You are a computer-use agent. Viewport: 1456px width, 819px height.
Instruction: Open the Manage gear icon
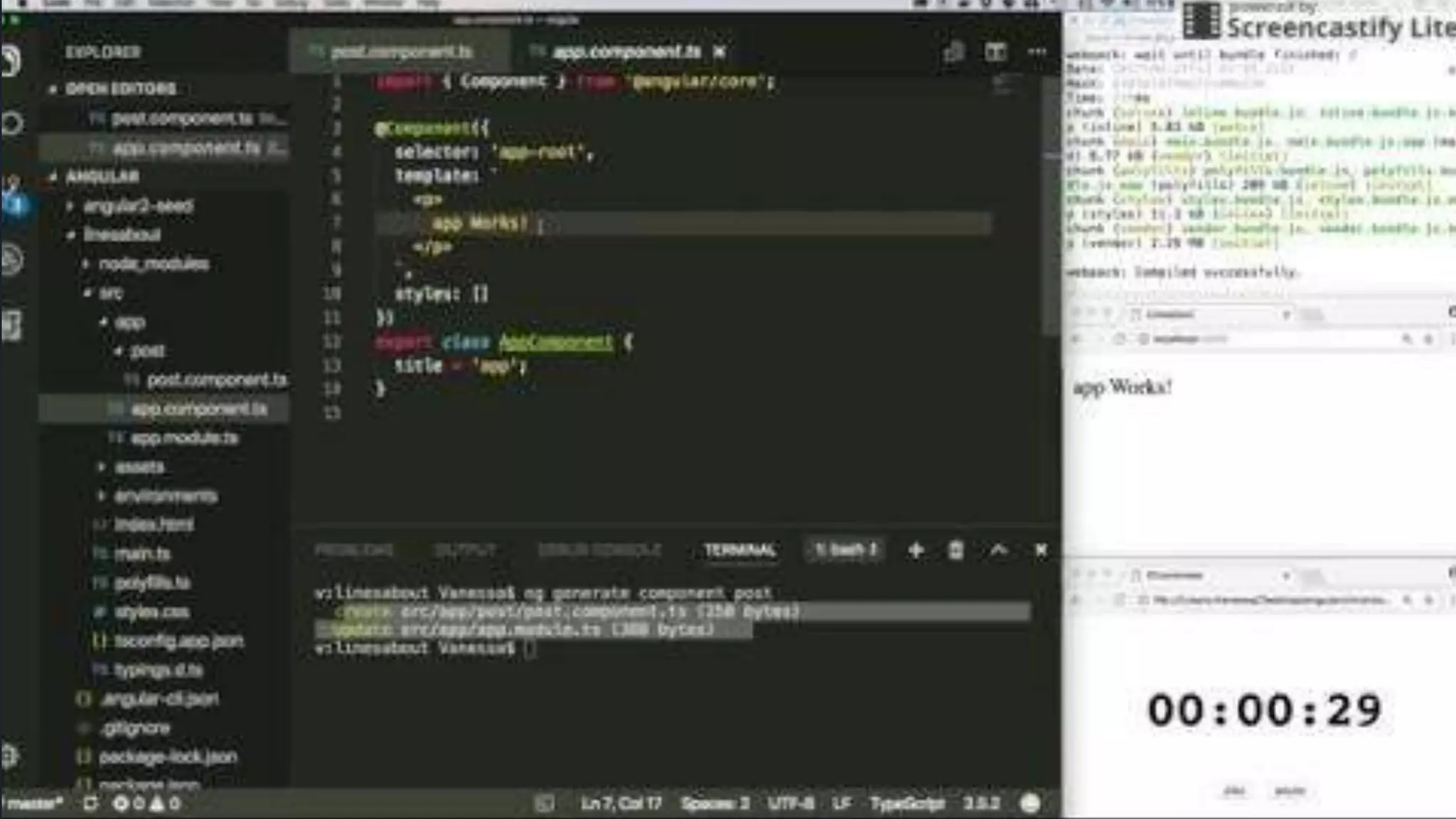pyautogui.click(x=10, y=756)
